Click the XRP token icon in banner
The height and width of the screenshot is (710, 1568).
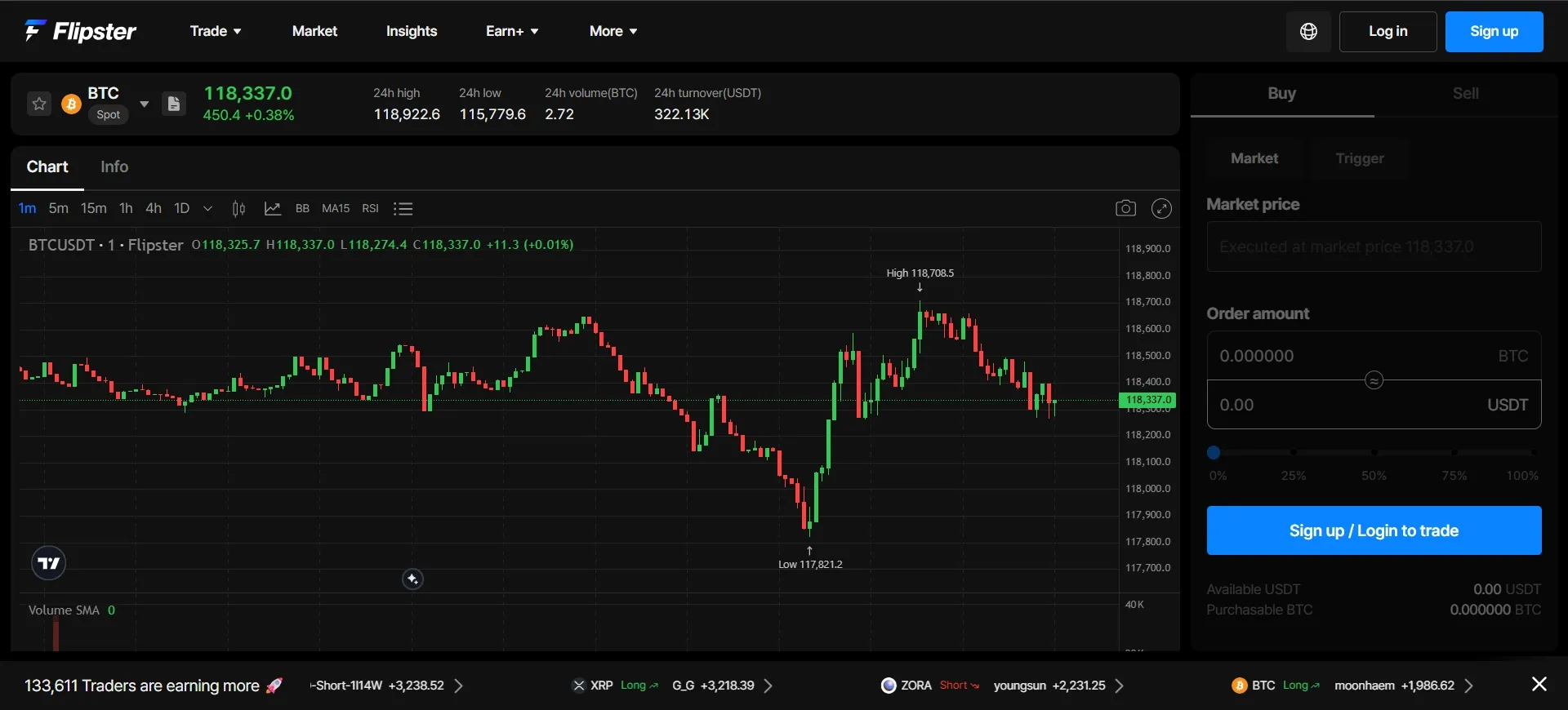(579, 686)
